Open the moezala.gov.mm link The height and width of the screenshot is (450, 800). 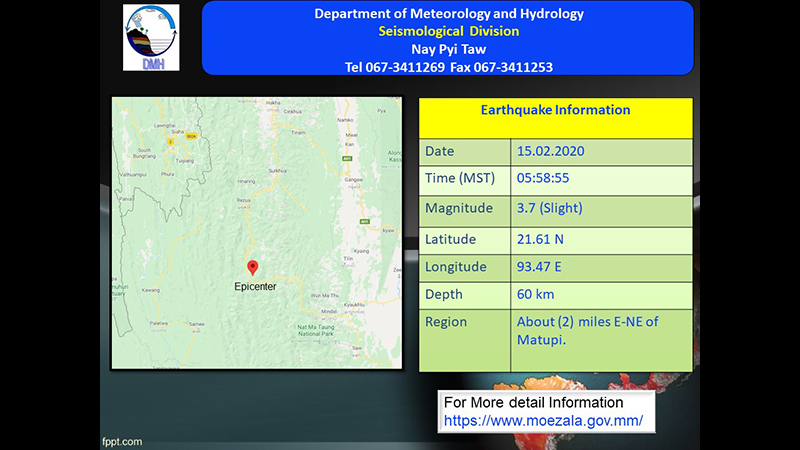coord(543,421)
